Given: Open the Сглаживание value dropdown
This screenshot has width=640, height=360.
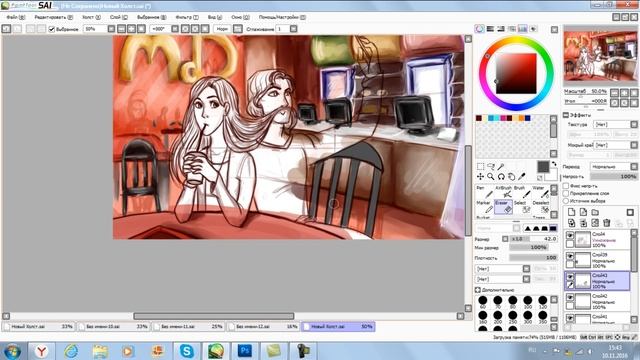Looking at the screenshot, I should click(293, 29).
